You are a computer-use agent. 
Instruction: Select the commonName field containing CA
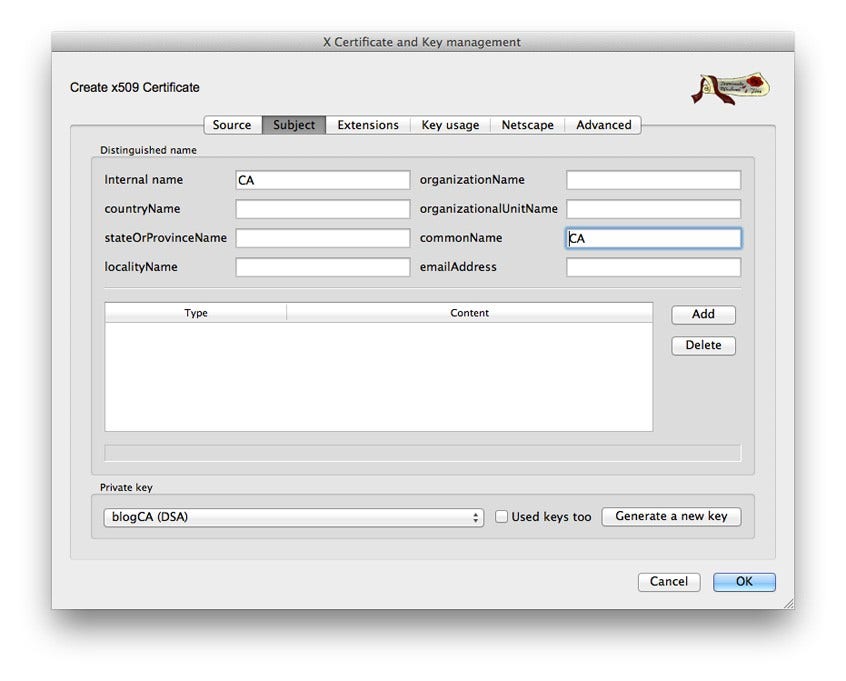653,238
